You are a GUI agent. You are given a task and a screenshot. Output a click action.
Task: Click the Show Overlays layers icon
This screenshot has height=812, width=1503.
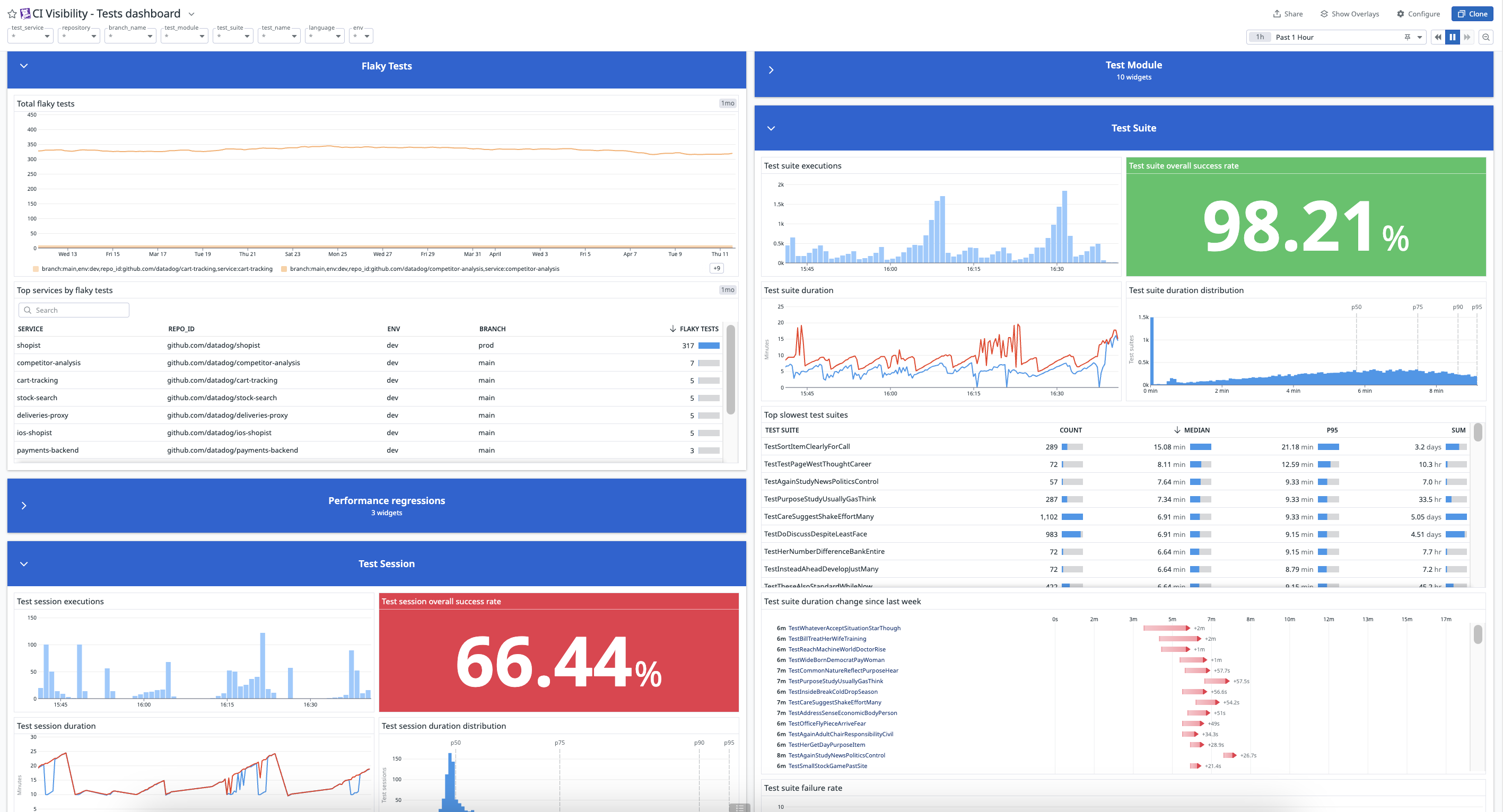(1324, 14)
